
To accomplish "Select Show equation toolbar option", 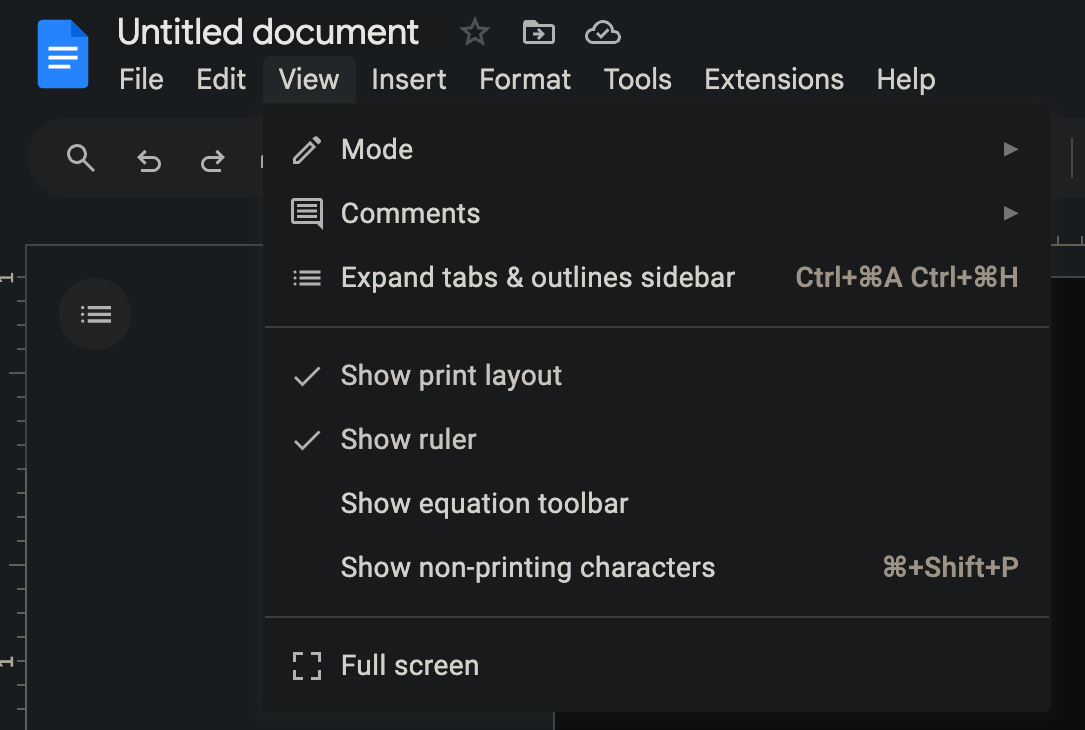I will 484,503.
